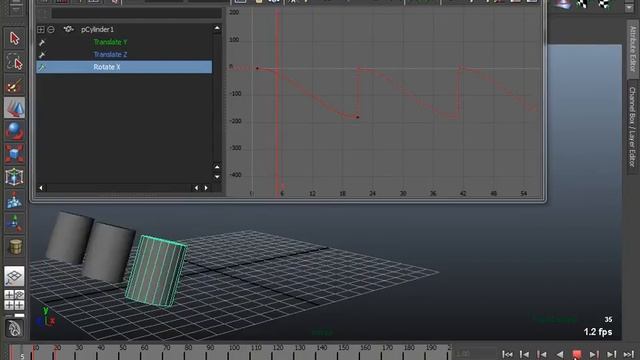Pick the Paint Selection tool

click(14, 86)
